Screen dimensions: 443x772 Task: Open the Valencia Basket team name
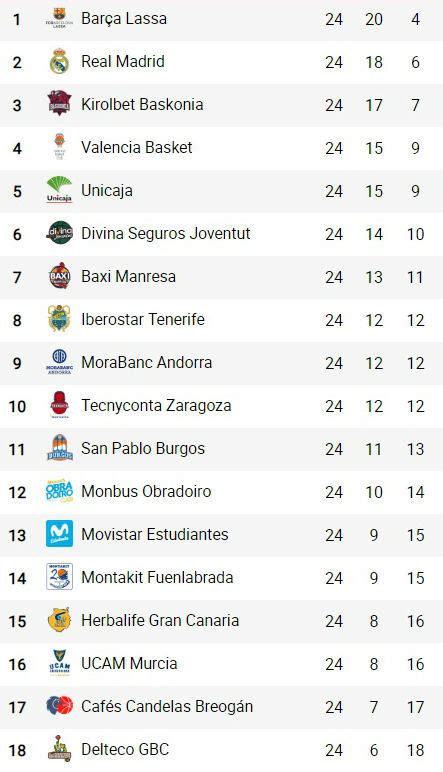[x=136, y=147]
